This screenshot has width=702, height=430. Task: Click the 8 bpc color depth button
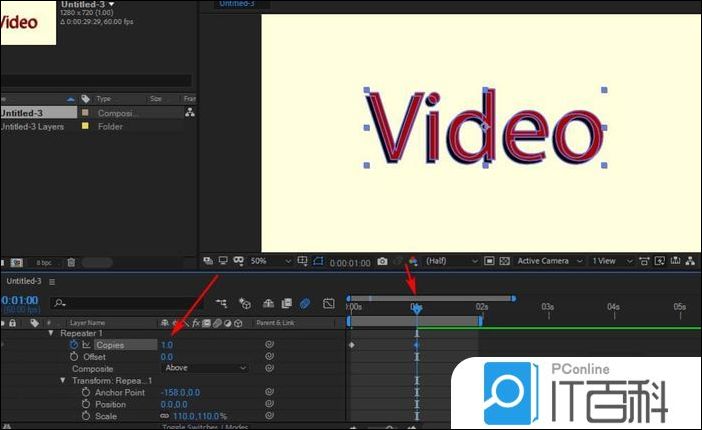click(44, 262)
